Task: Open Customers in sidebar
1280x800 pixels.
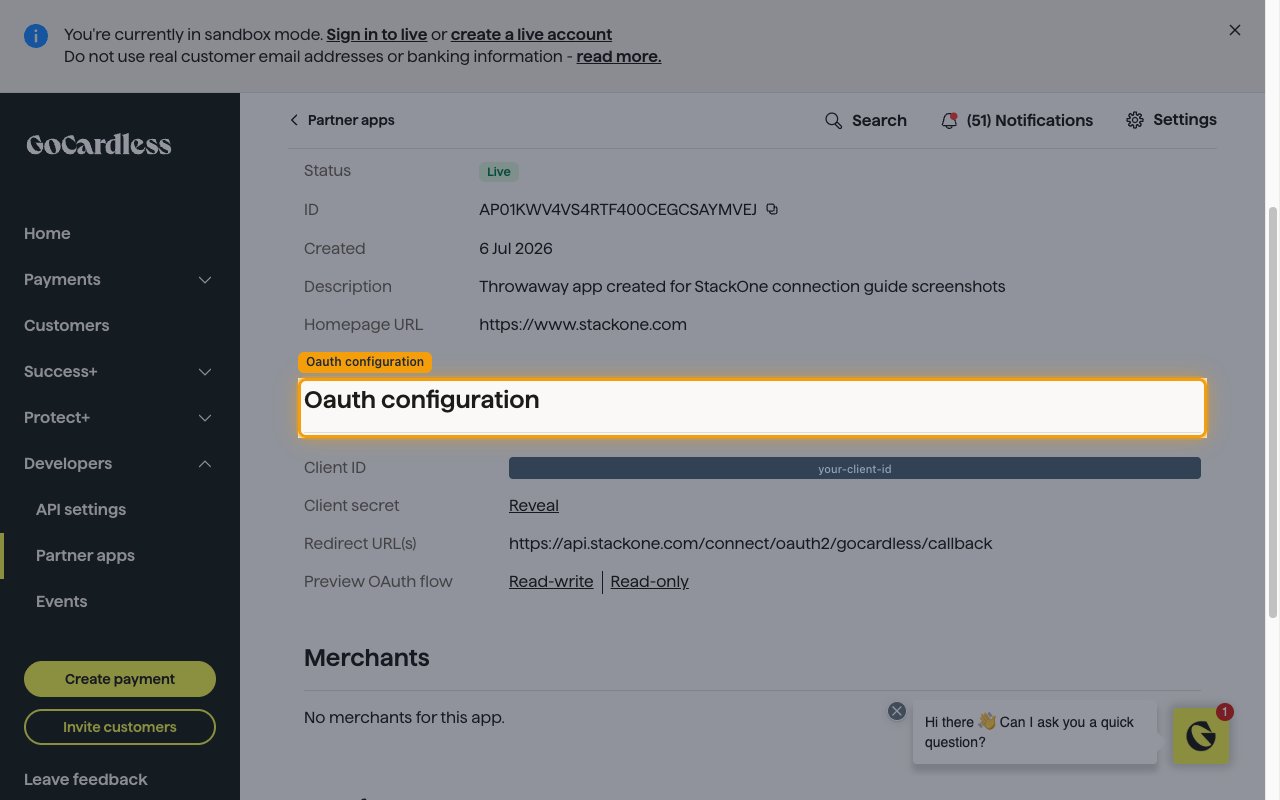Action: pyautogui.click(x=66, y=325)
